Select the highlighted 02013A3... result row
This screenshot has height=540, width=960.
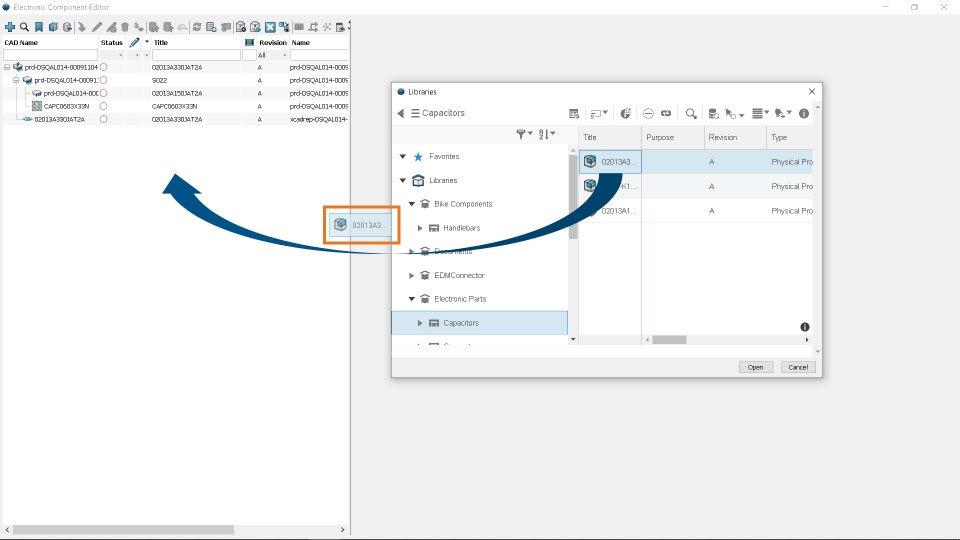[696, 162]
